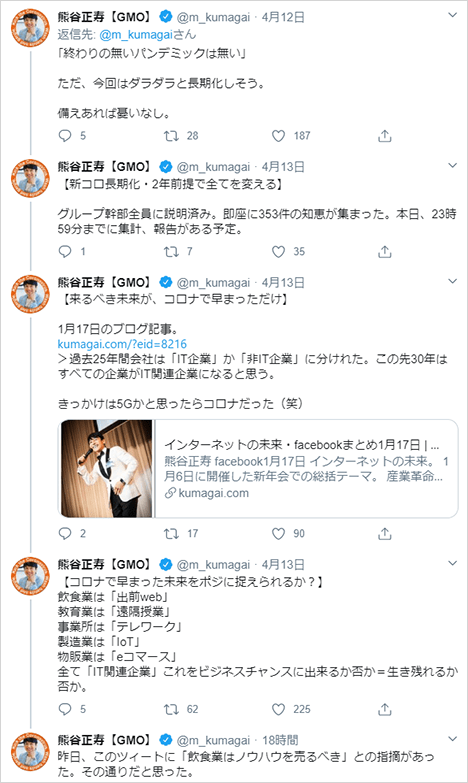The width and height of the screenshot is (468, 783).
Task: Open the @m_kumagaiさん reply mention link
Action: [x=147, y=34]
